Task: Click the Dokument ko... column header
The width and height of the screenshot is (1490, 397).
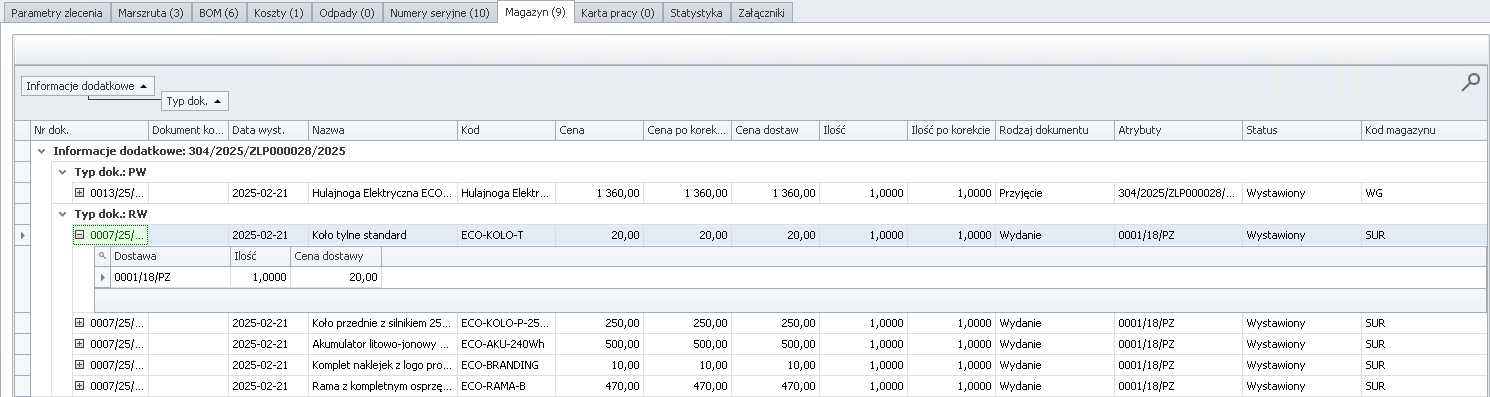Action: pyautogui.click(x=188, y=130)
